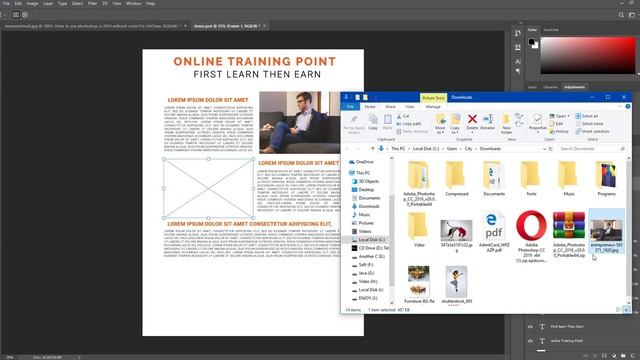Click the Delete red X icon in Explorer ribbon
The height and width of the screenshot is (360, 640).
tap(472, 119)
